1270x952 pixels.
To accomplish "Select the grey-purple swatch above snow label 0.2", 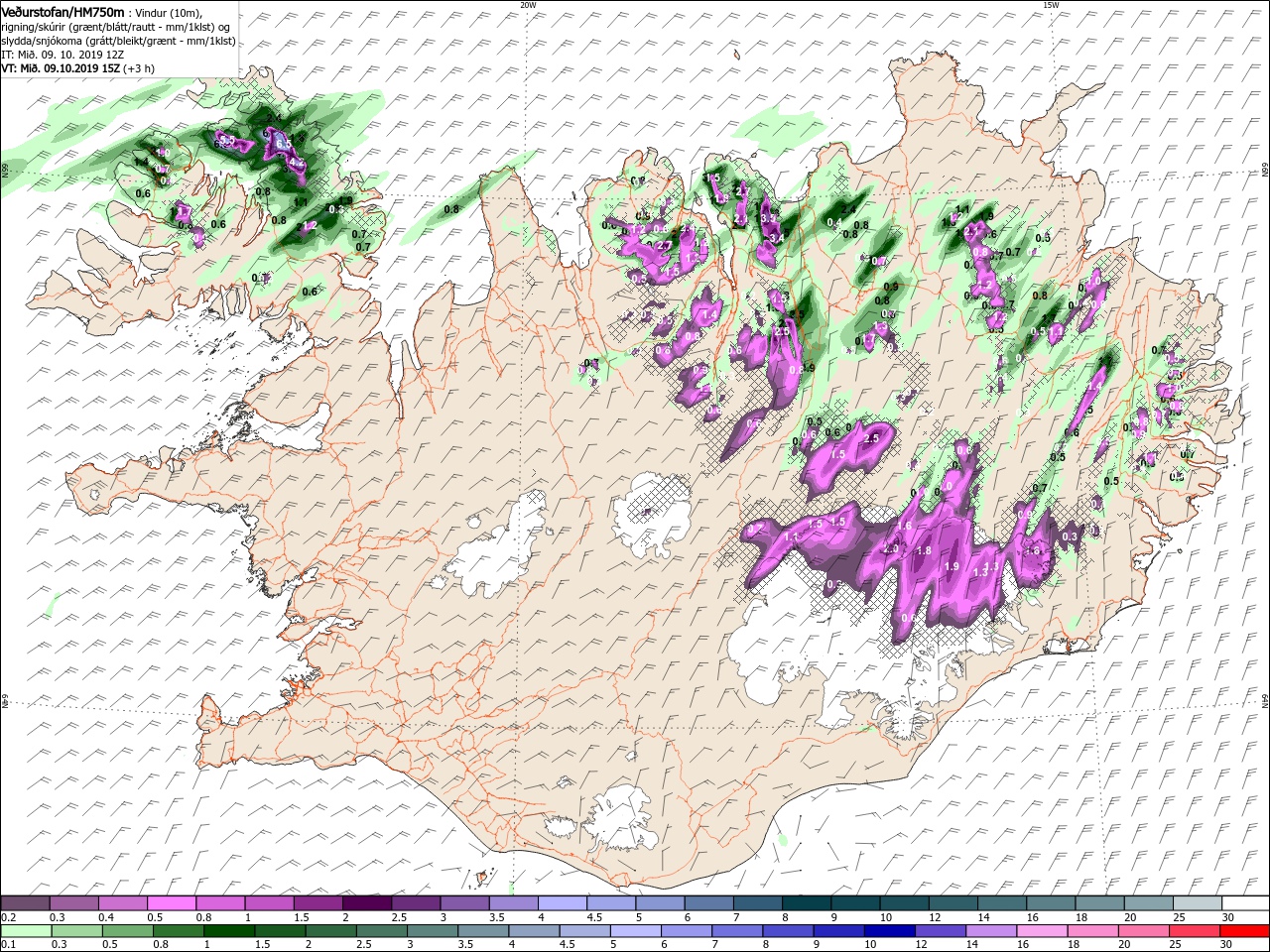I will 26,902.
